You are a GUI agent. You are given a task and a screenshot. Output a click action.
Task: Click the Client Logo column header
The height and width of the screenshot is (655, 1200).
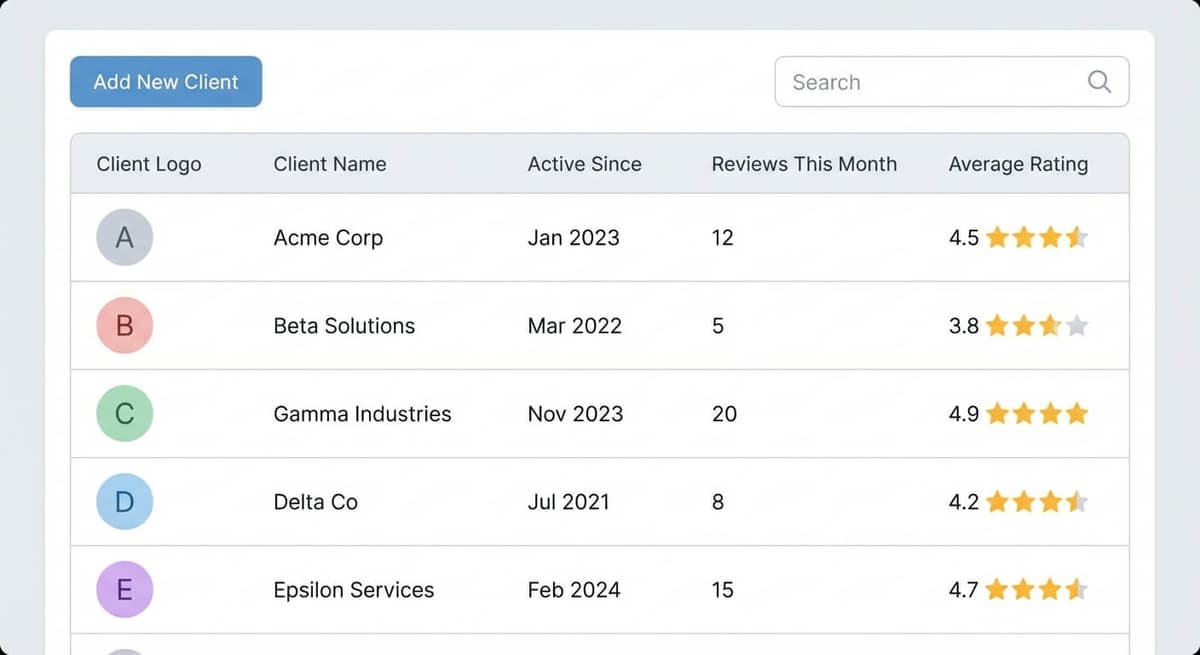pos(148,164)
